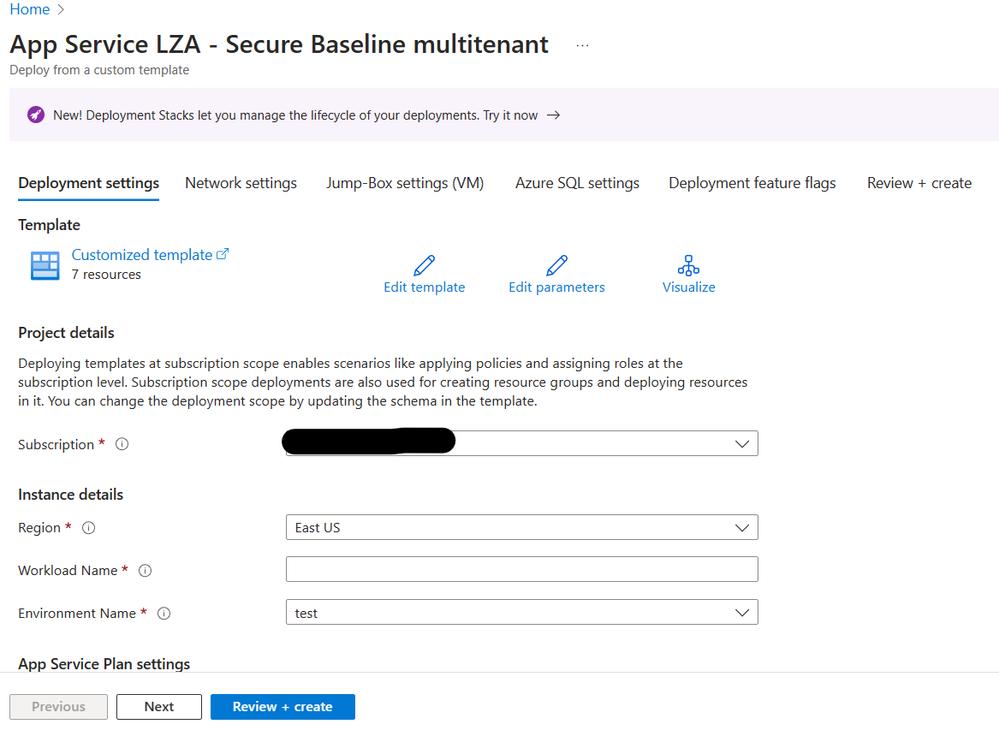Follow the Try it now arrow

pyautogui.click(x=554, y=115)
